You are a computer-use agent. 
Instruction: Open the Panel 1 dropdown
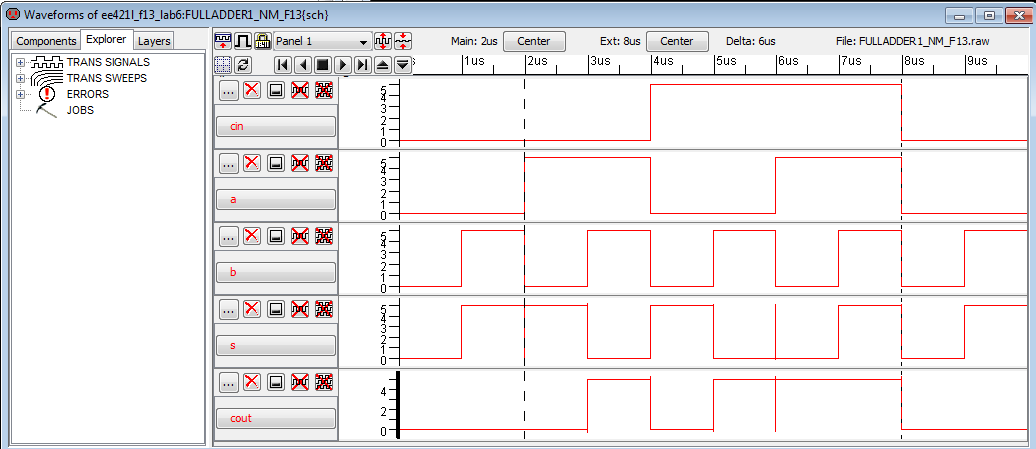pyautogui.click(x=322, y=42)
